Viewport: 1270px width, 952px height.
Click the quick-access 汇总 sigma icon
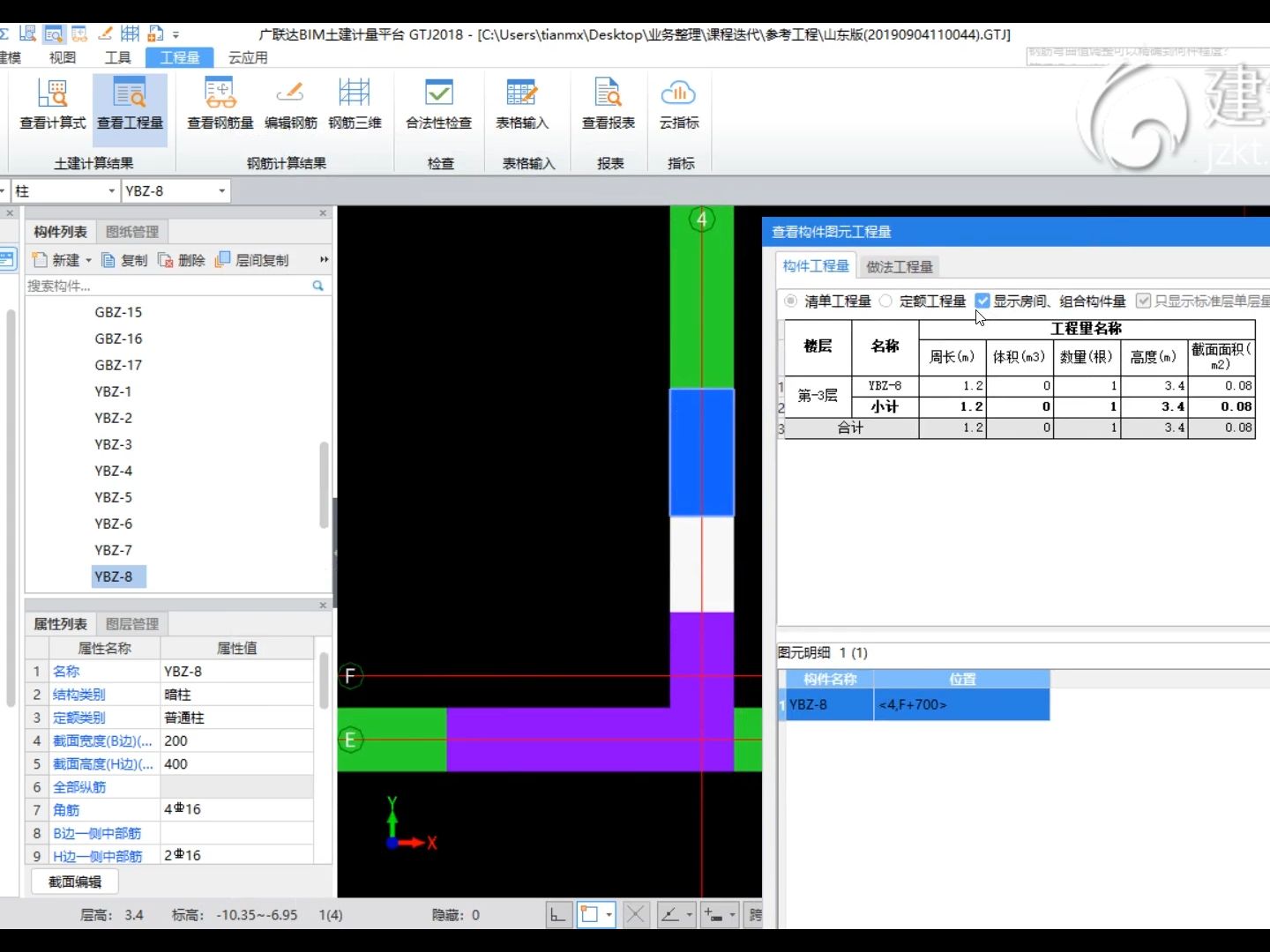point(4,34)
